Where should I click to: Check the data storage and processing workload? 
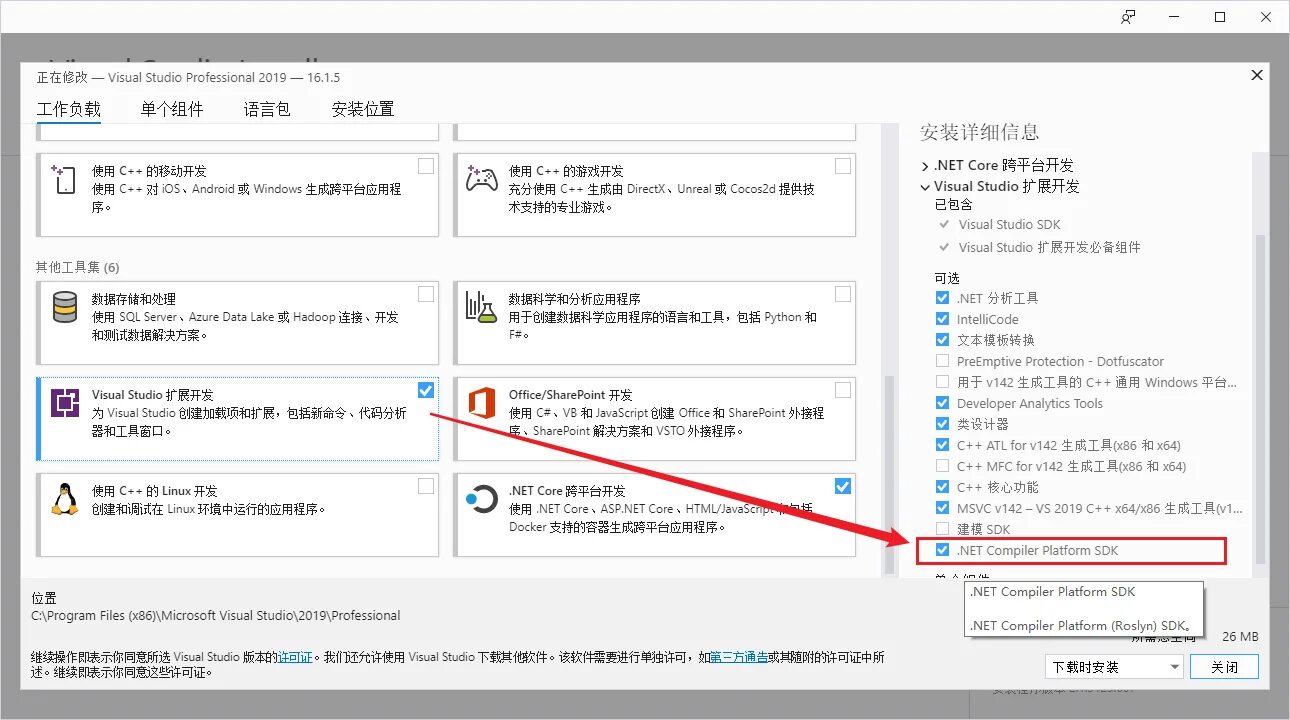[x=426, y=294]
